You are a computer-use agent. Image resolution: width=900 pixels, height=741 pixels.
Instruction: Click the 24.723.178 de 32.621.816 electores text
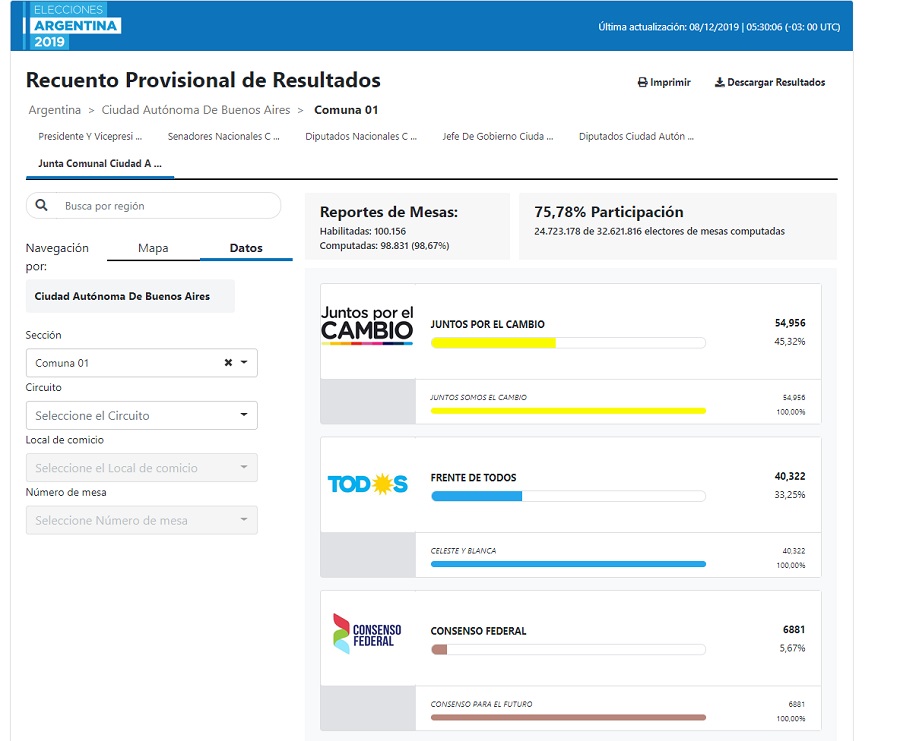pos(660,231)
